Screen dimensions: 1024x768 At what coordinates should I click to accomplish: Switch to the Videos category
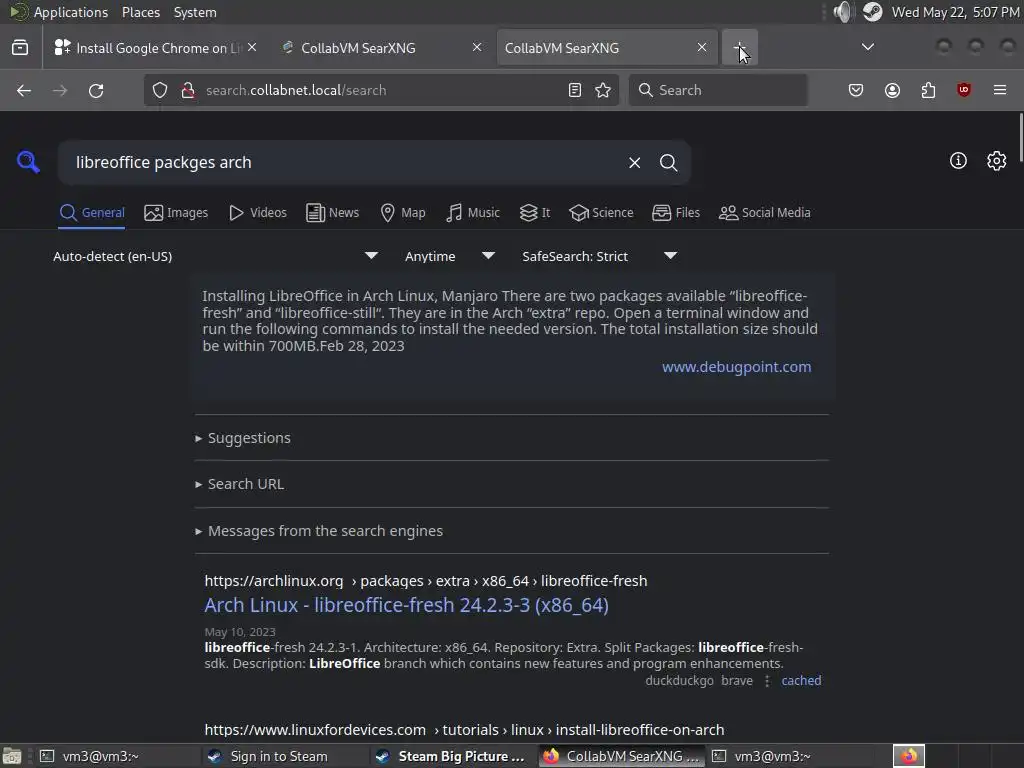[x=257, y=213]
